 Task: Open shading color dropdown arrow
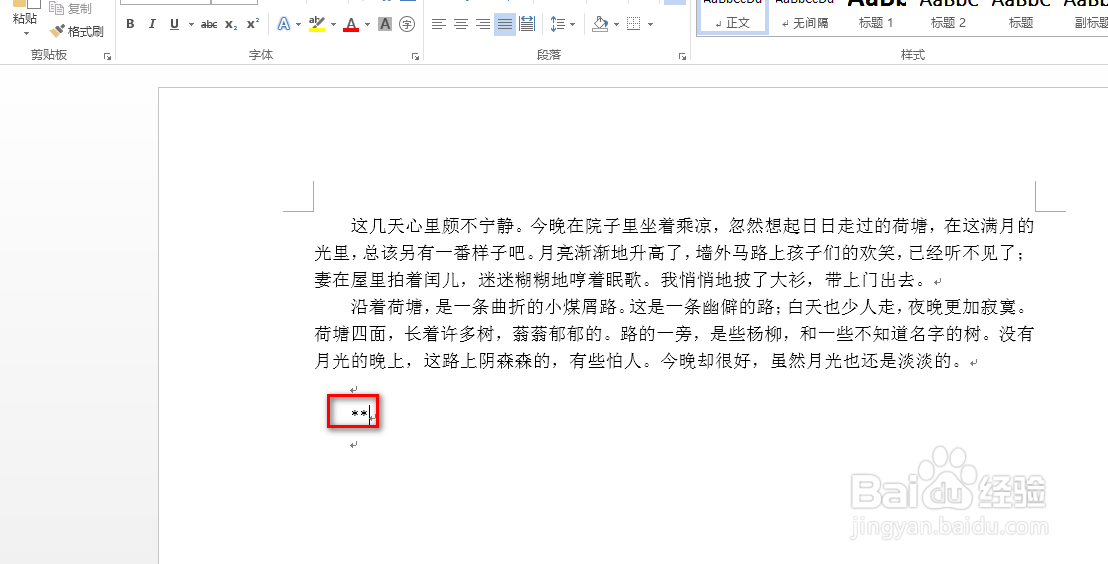(616, 25)
